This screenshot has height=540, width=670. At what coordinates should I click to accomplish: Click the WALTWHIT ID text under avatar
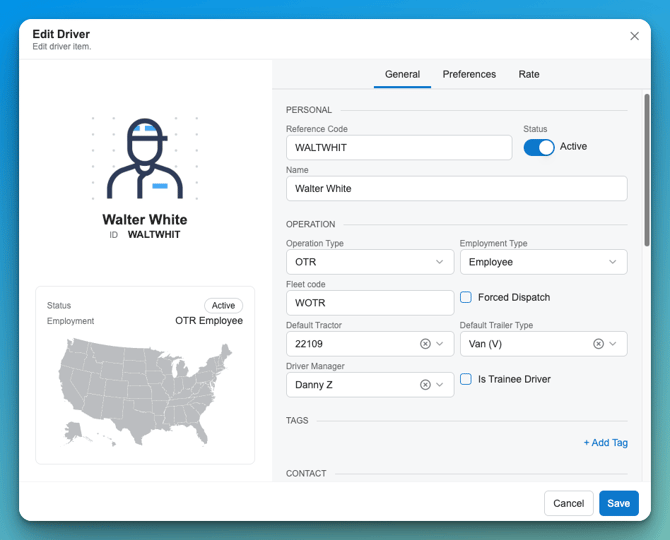coord(154,235)
